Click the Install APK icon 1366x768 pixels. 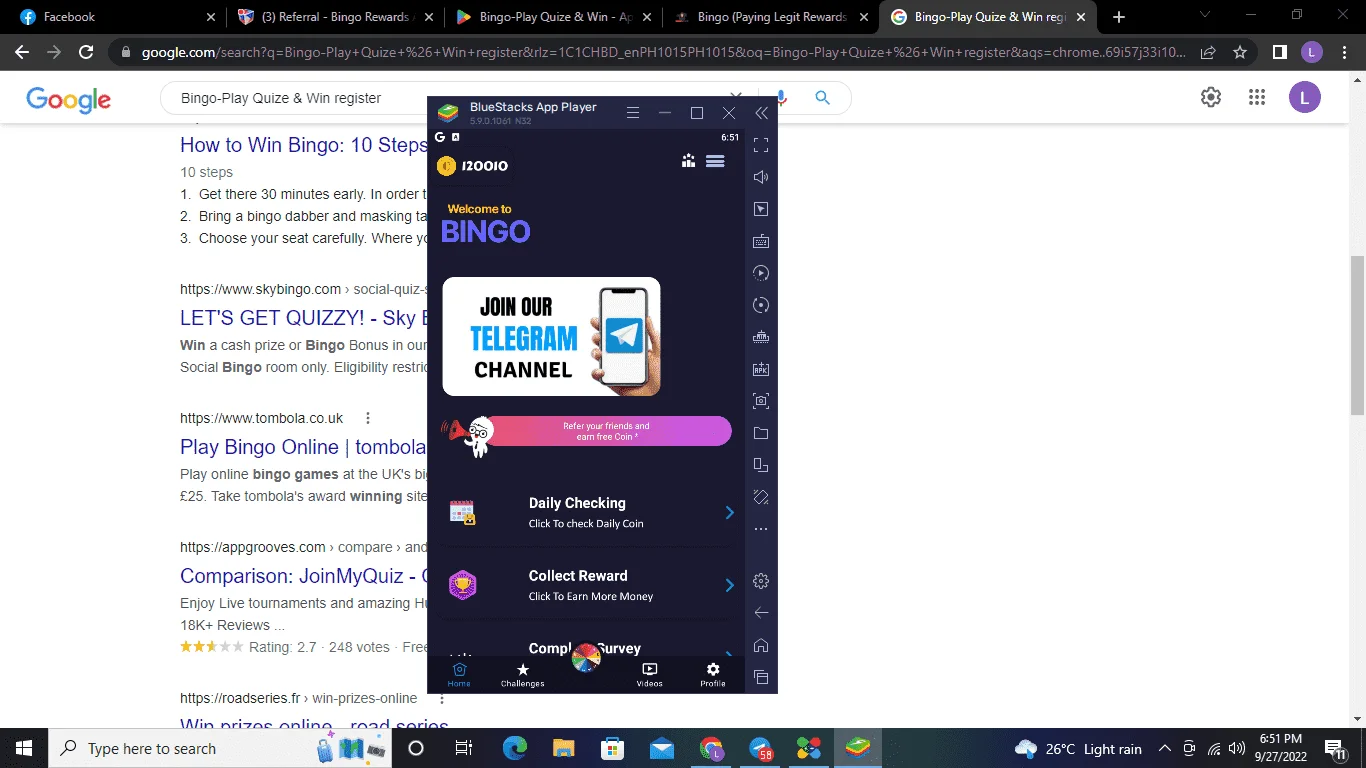[761, 369]
